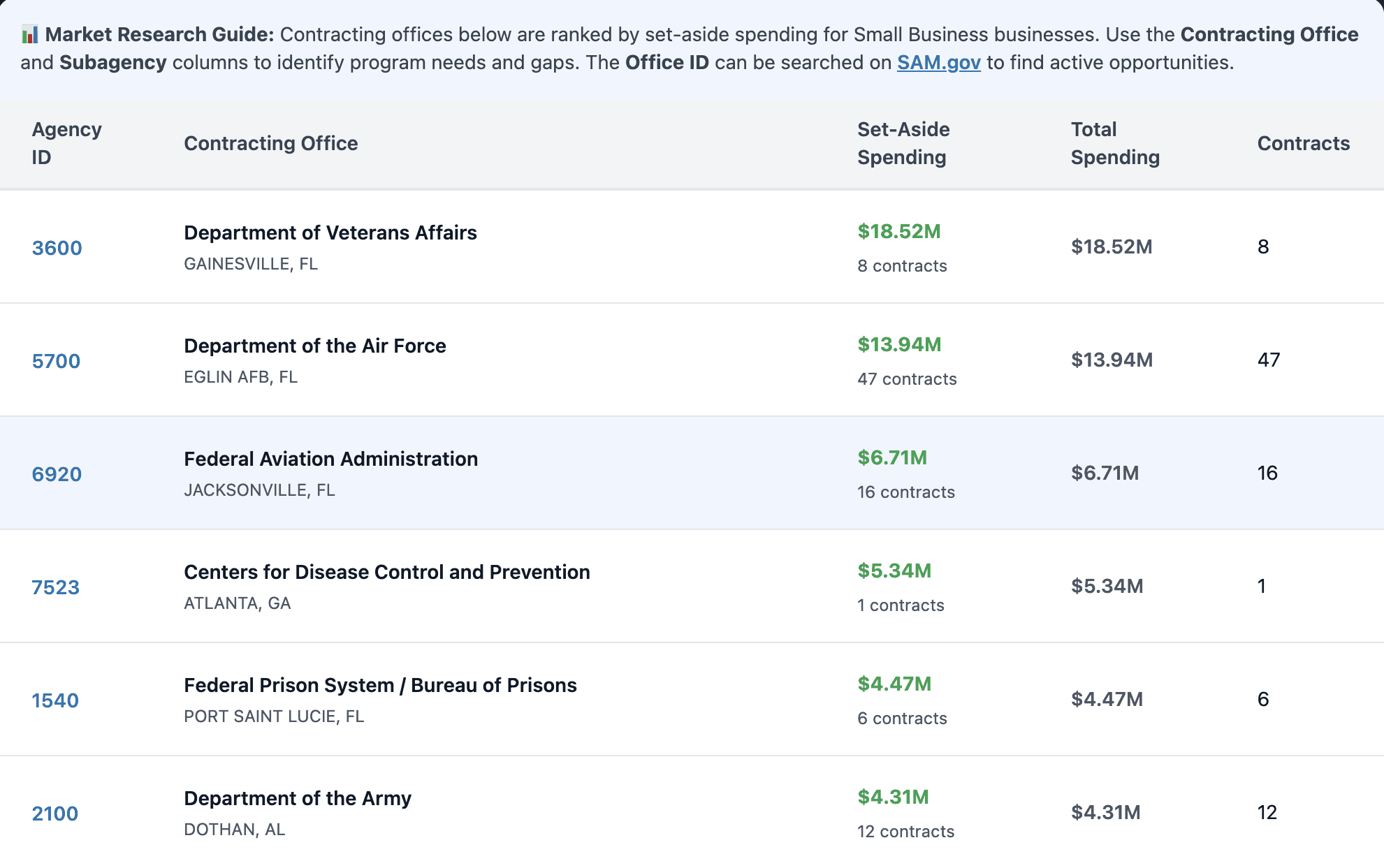This screenshot has height=868, width=1384.
Task: Click Centers for Disease Control and Prevention
Action: pos(386,572)
